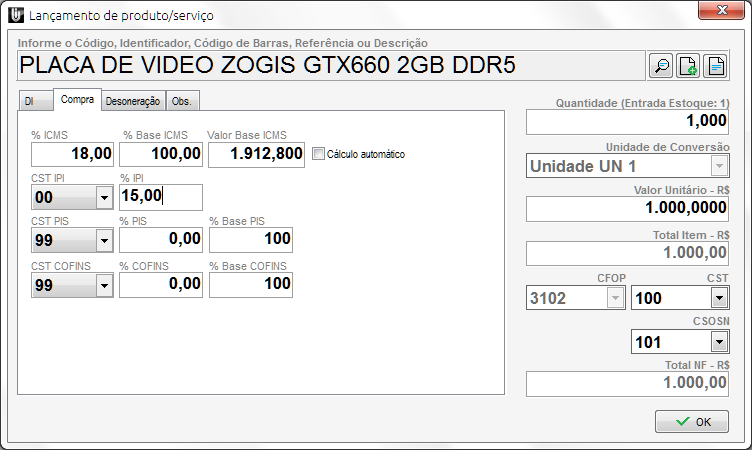Open the CST dropdown showing 100
Screen dimensions: 752x450
point(718,298)
